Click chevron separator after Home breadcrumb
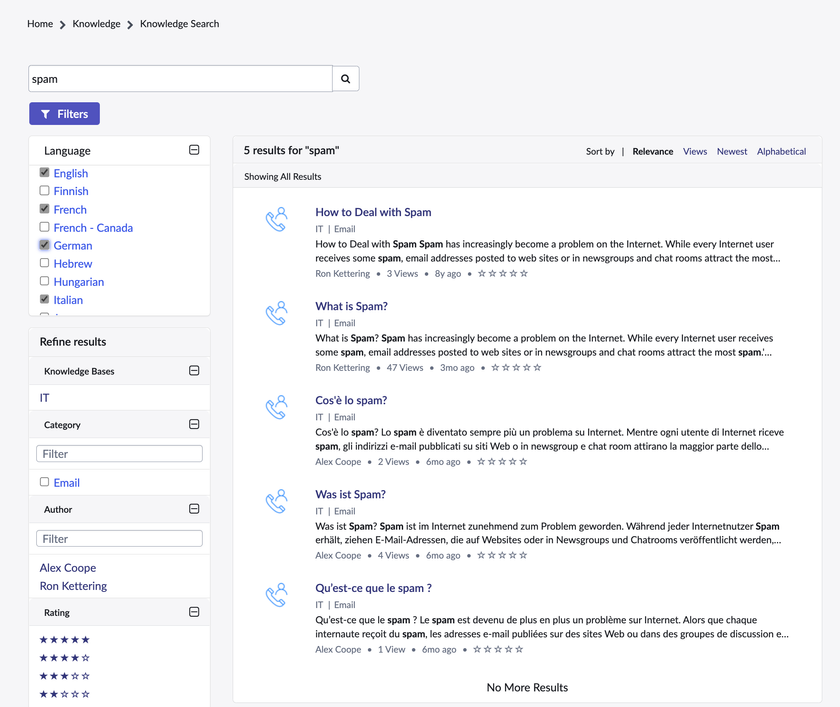 click(62, 25)
